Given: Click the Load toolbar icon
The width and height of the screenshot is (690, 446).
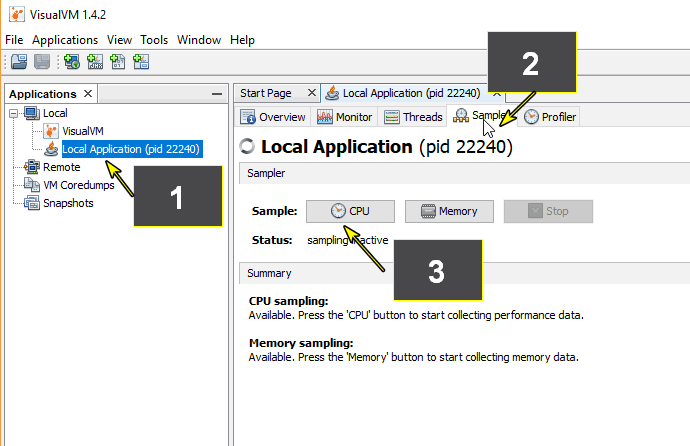Looking at the screenshot, I should (x=19, y=62).
